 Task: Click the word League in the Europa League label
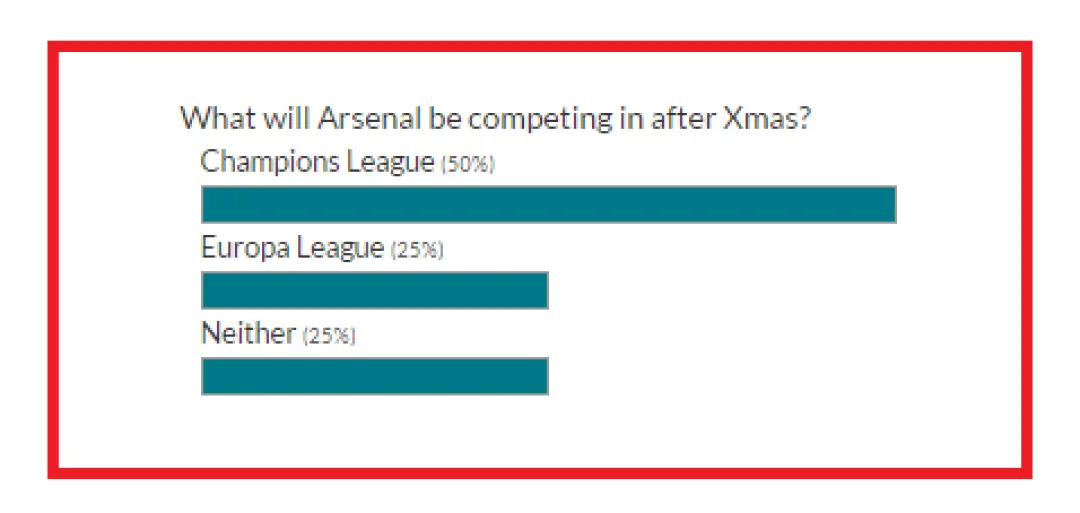tap(340, 251)
